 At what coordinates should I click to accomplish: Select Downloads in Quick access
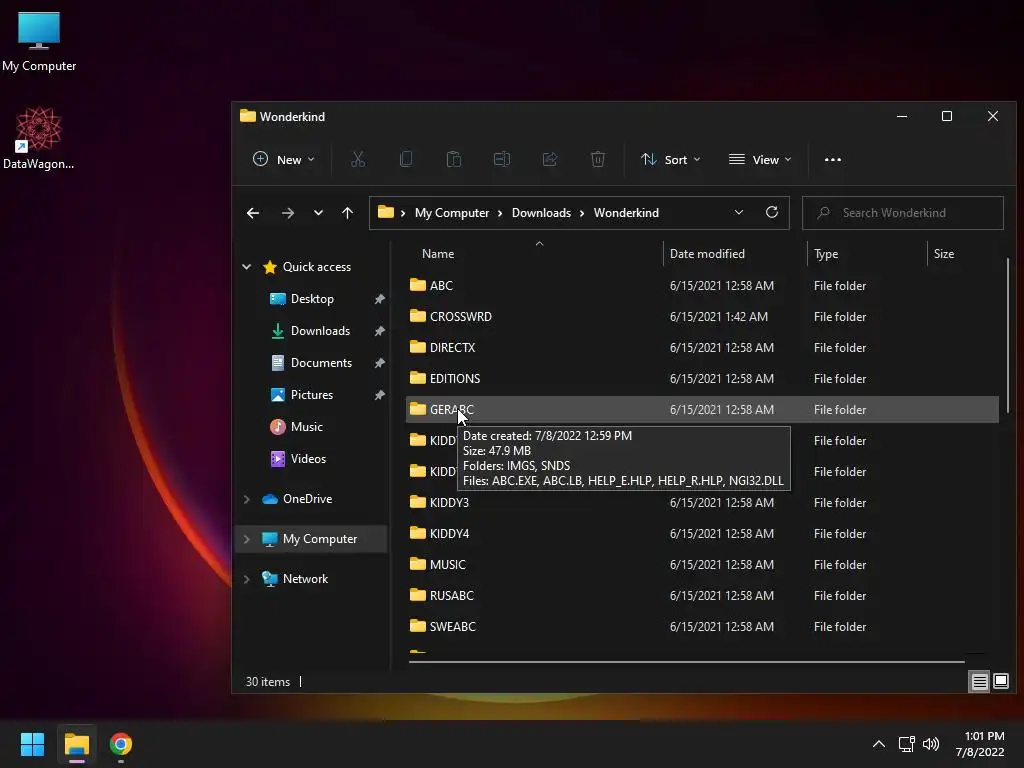coord(320,330)
